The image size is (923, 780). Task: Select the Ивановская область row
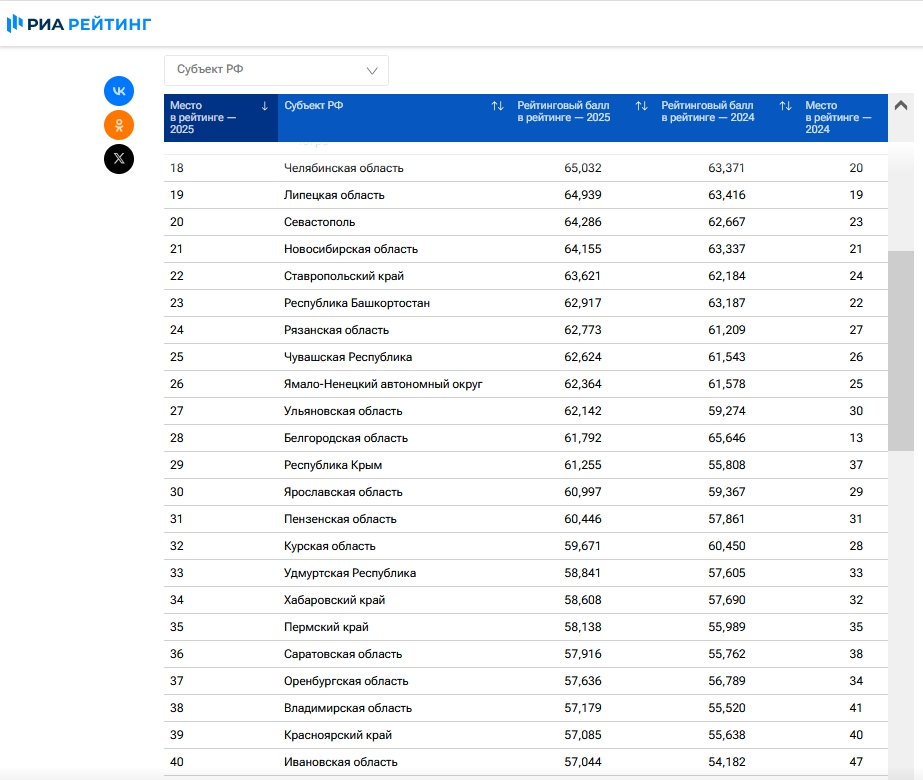tap(526, 762)
